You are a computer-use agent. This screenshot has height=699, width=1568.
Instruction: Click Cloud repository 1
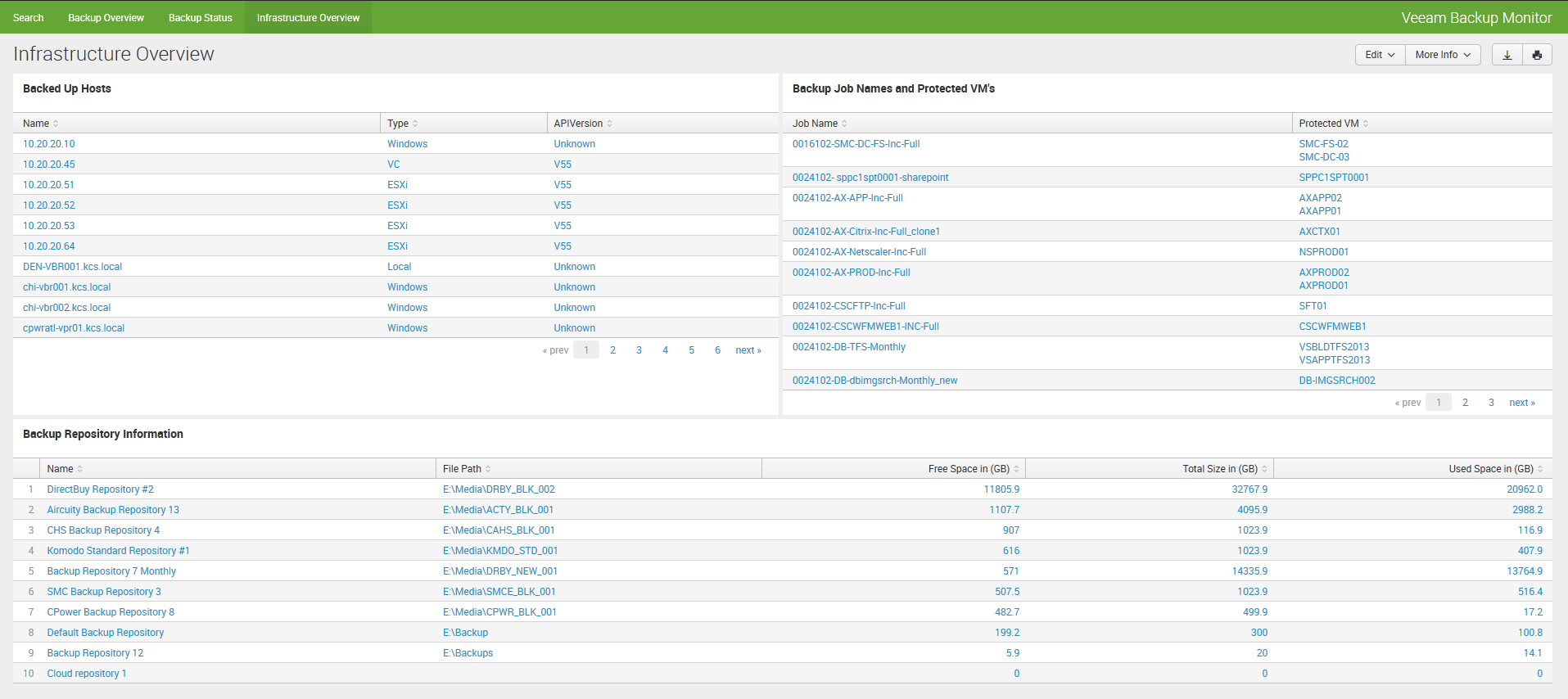[x=87, y=674]
